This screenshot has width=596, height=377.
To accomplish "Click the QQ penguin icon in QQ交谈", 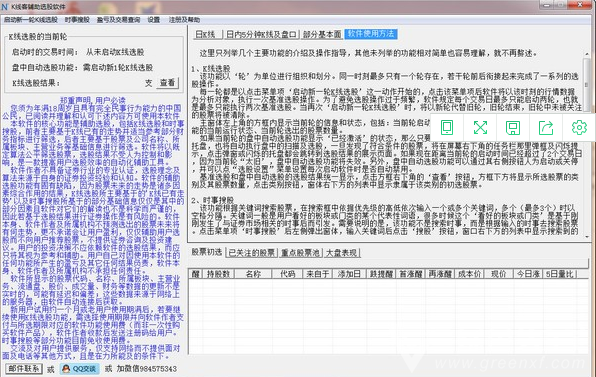I will [66, 369].
